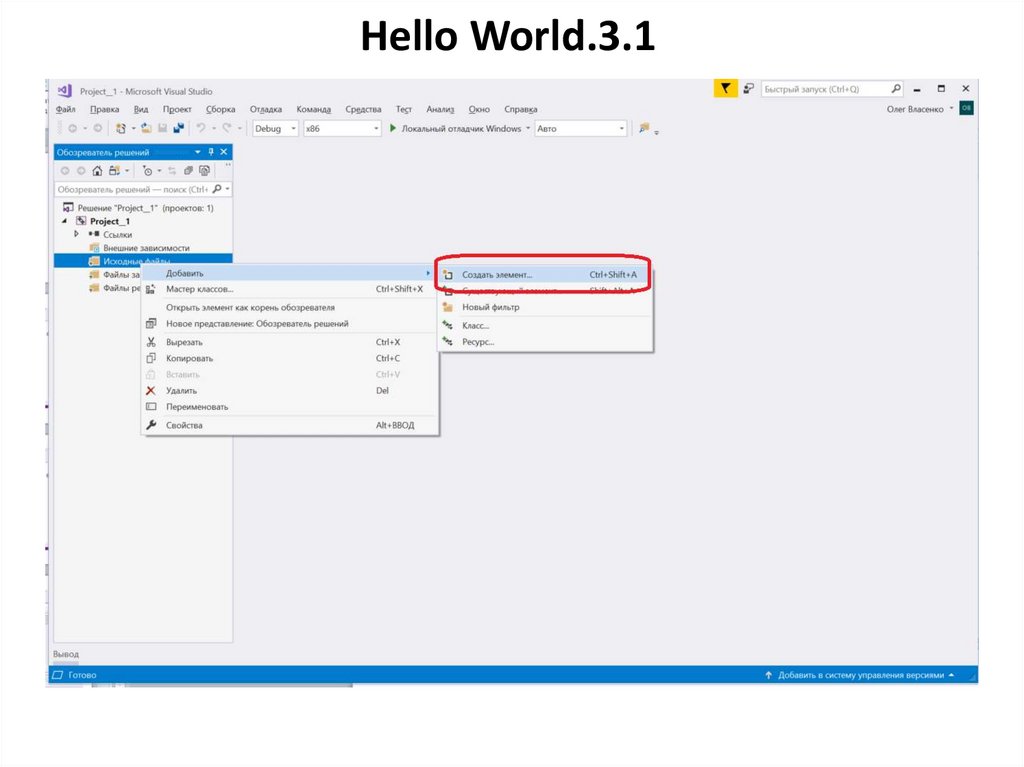Choose Класс... from the Add submenu
The width and height of the screenshot is (1024, 767).
[545, 325]
